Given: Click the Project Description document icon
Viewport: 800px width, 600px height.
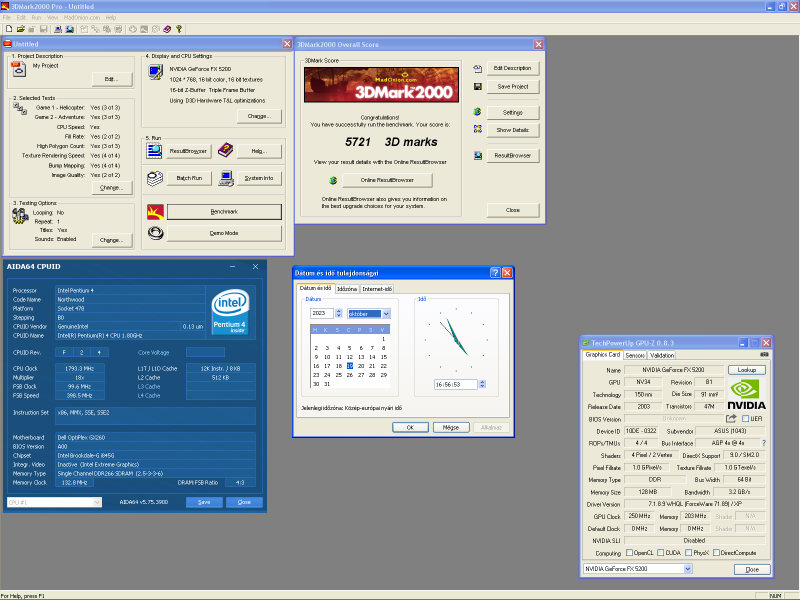Looking at the screenshot, I should click(x=18, y=68).
